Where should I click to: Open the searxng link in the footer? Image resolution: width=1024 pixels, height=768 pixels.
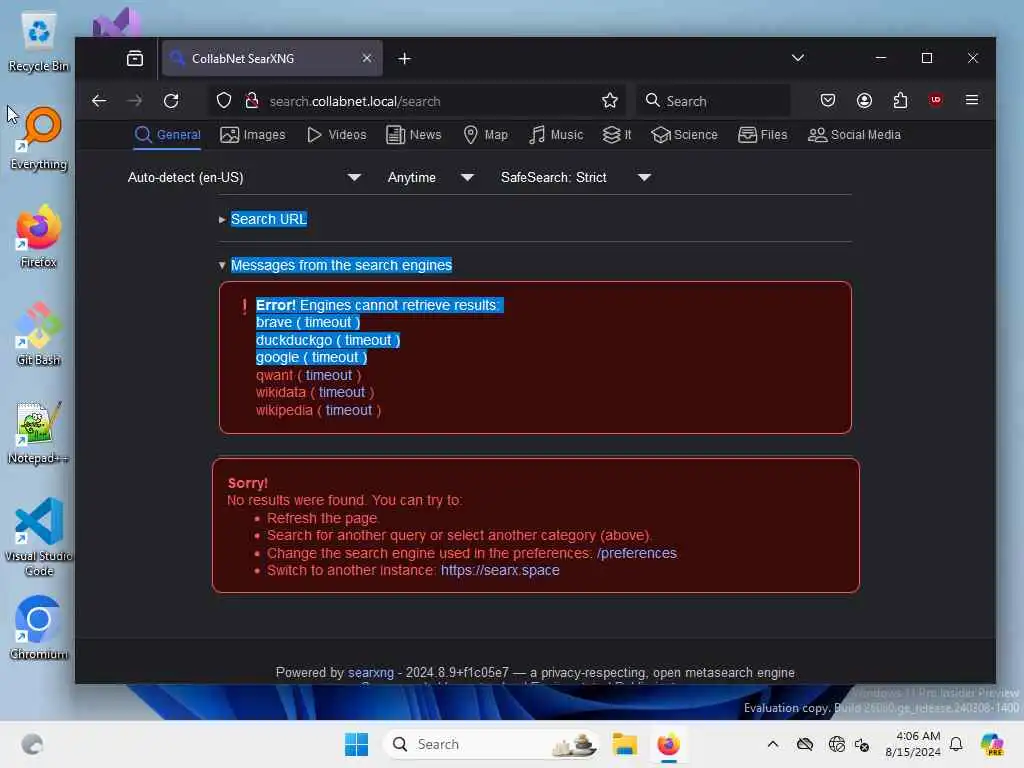point(371,673)
